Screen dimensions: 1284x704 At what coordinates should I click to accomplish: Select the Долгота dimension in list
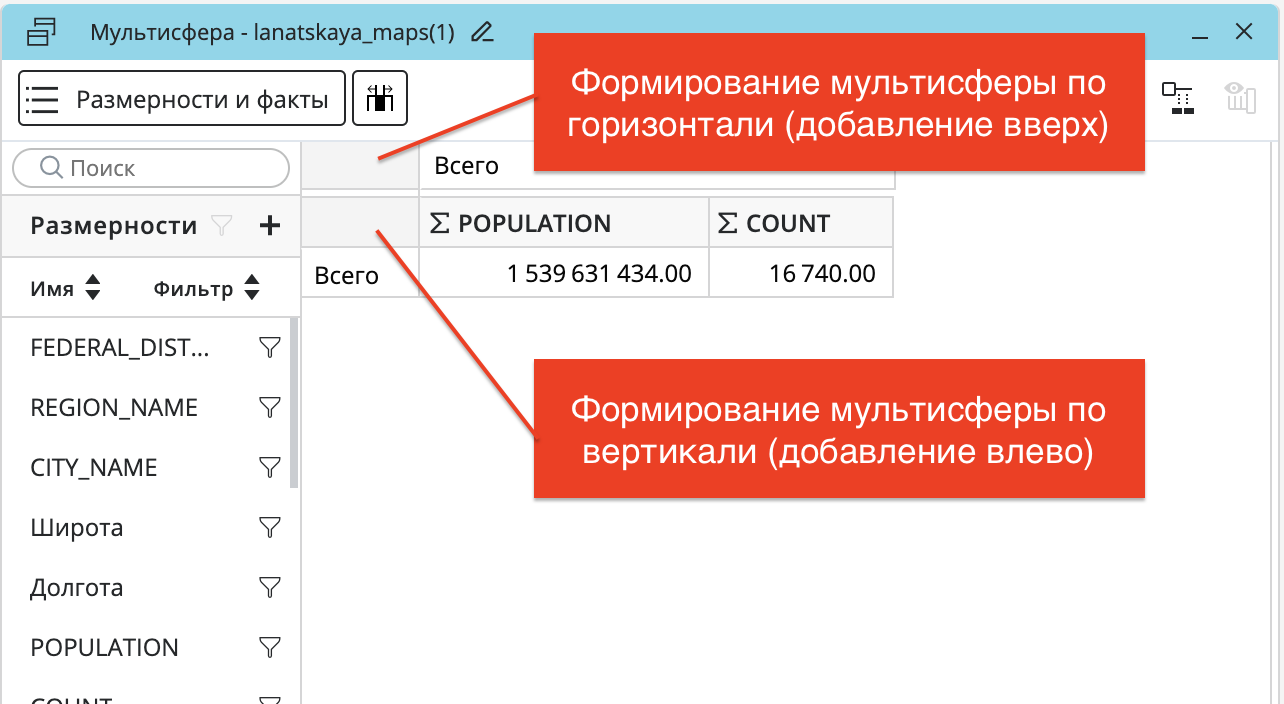[x=77, y=588]
